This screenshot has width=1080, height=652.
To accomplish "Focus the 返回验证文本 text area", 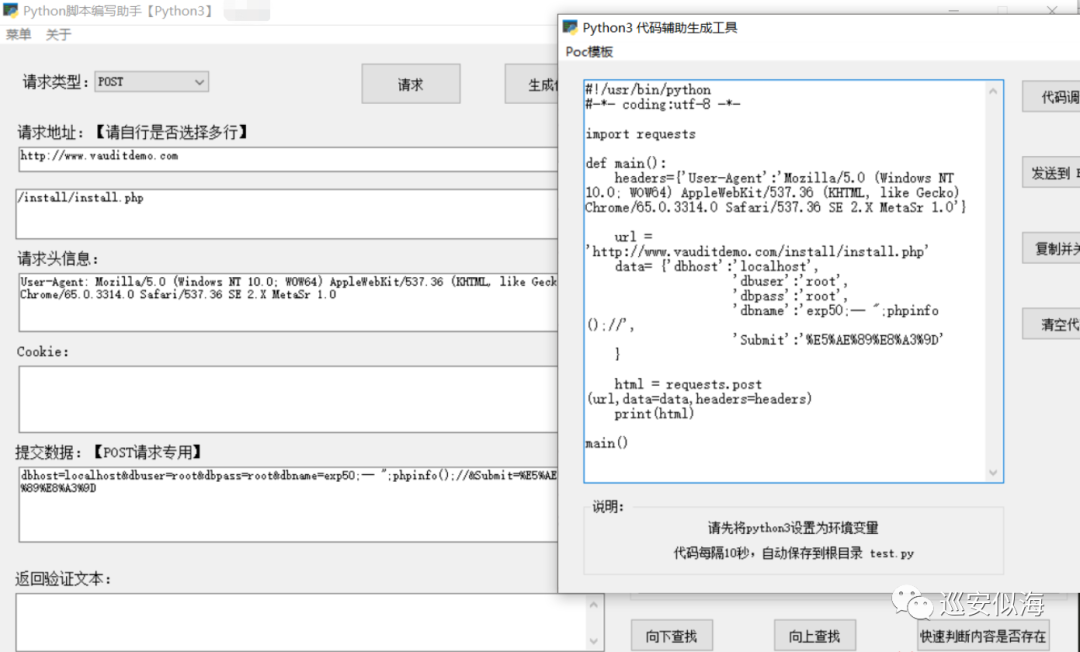I will (301, 622).
